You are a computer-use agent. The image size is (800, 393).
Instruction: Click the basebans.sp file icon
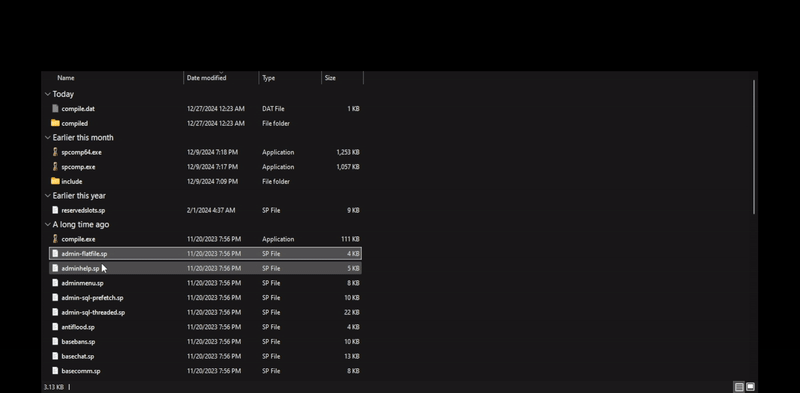click(55, 341)
